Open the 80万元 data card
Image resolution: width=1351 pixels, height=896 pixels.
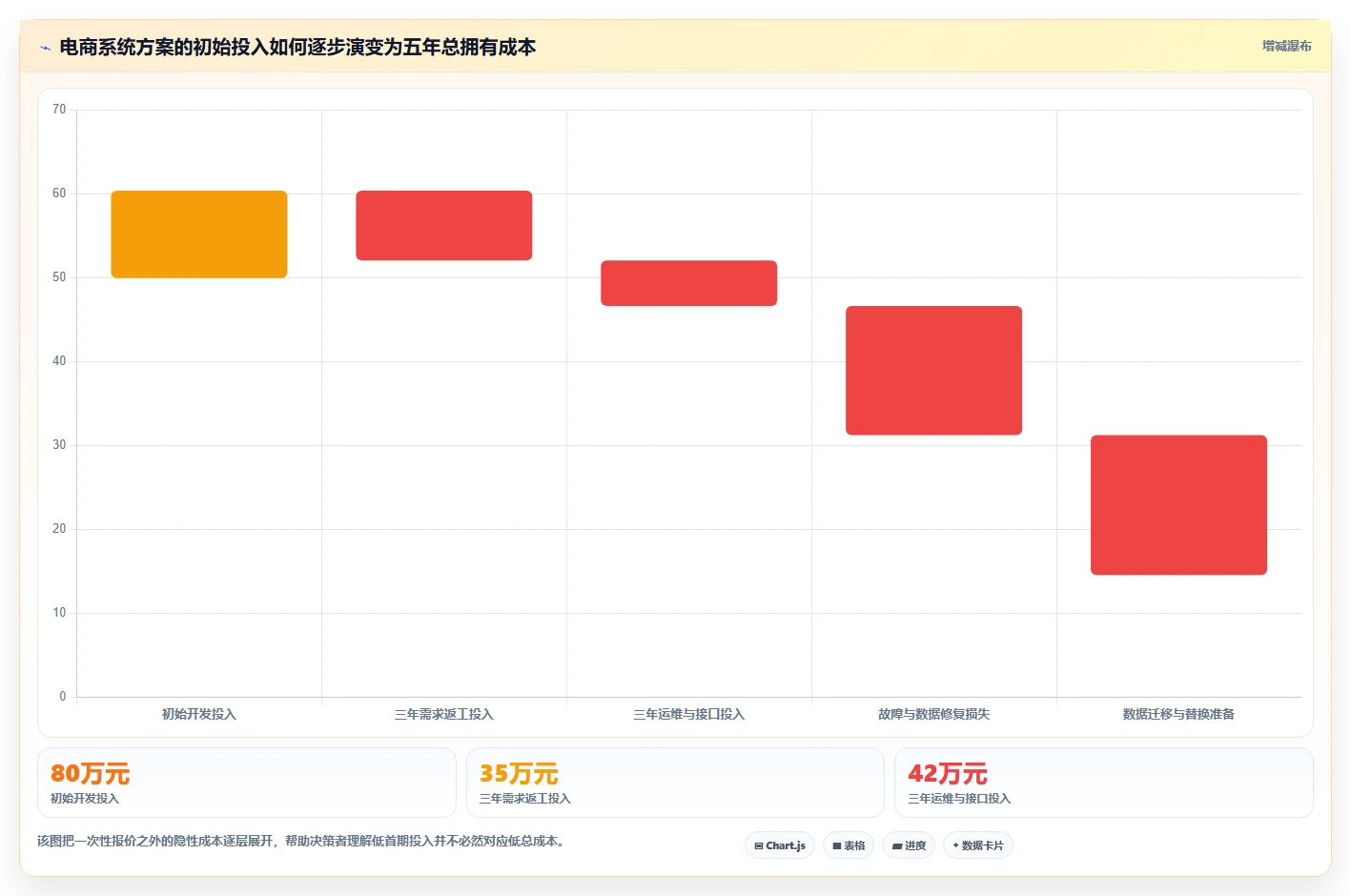coord(247,783)
